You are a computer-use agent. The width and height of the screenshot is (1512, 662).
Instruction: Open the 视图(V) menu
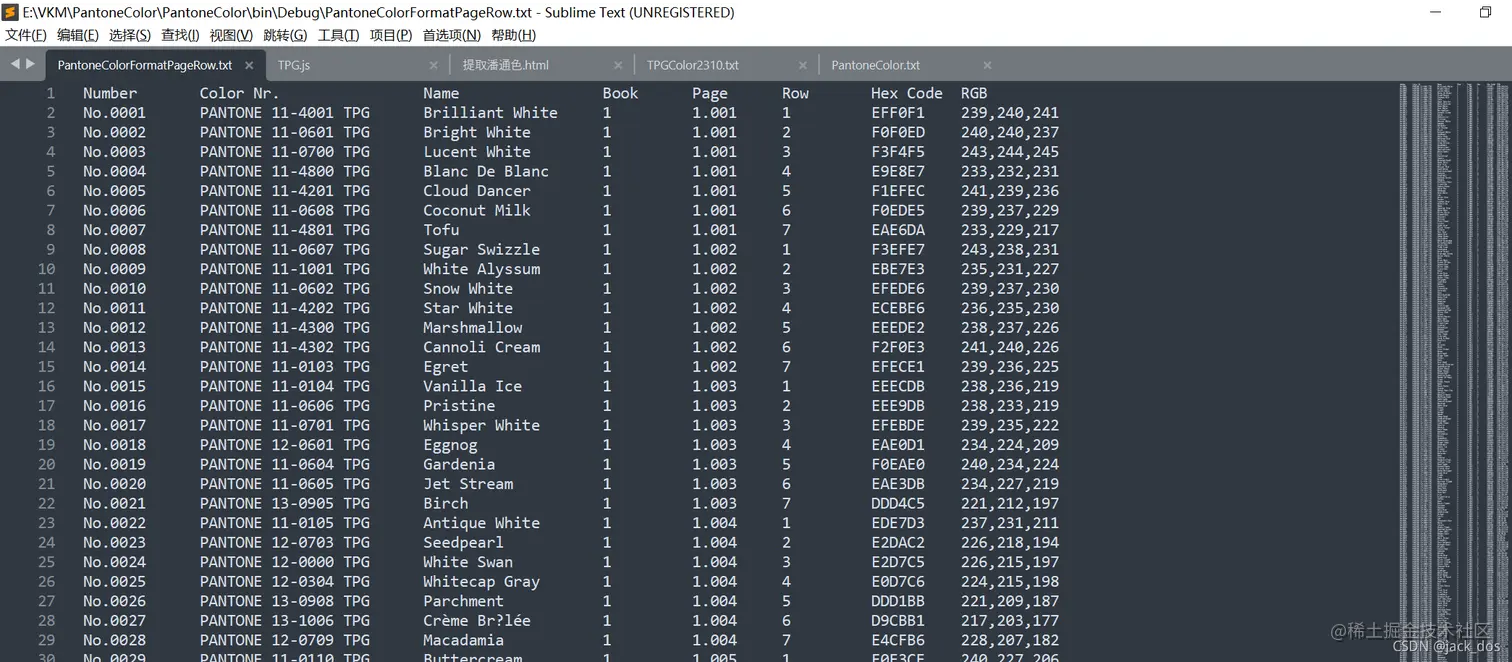pyautogui.click(x=231, y=35)
